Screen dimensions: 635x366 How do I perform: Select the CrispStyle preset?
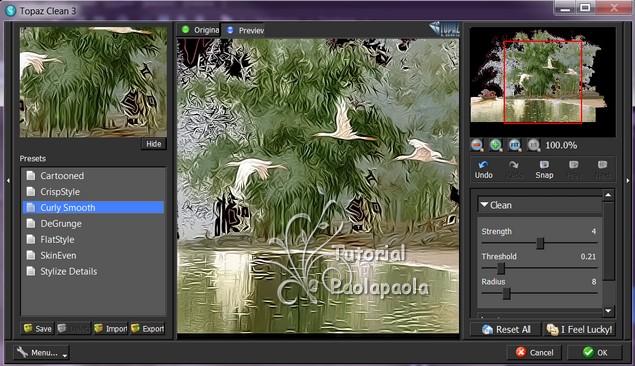pos(94,192)
